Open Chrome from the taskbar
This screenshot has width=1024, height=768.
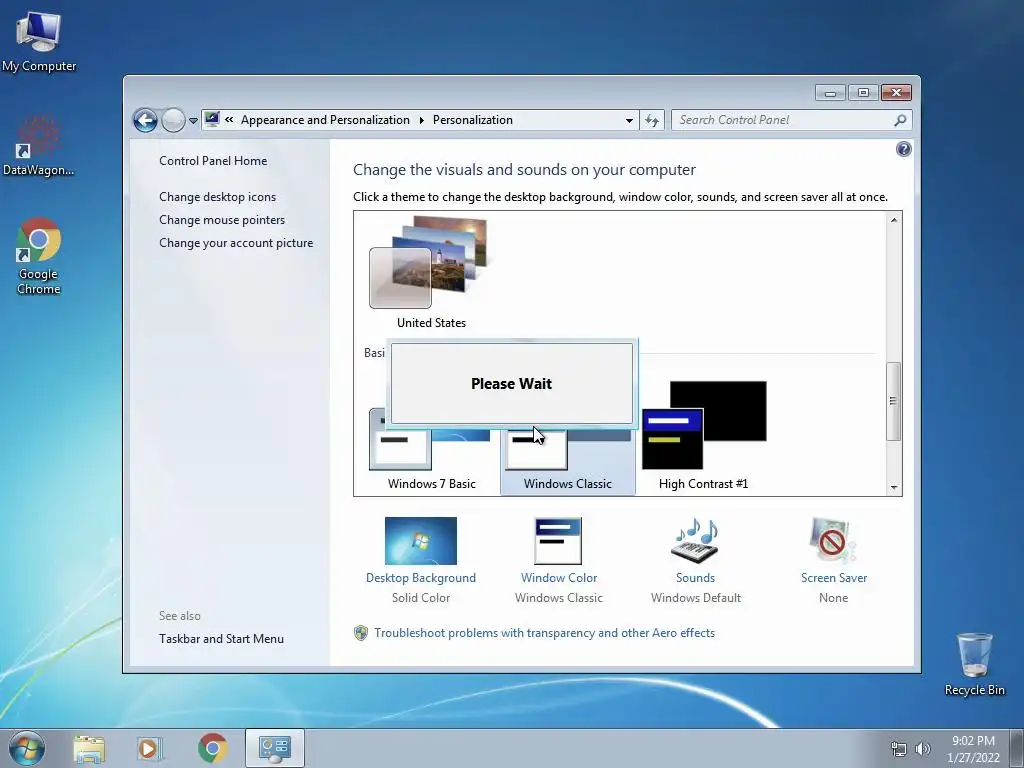(212, 748)
